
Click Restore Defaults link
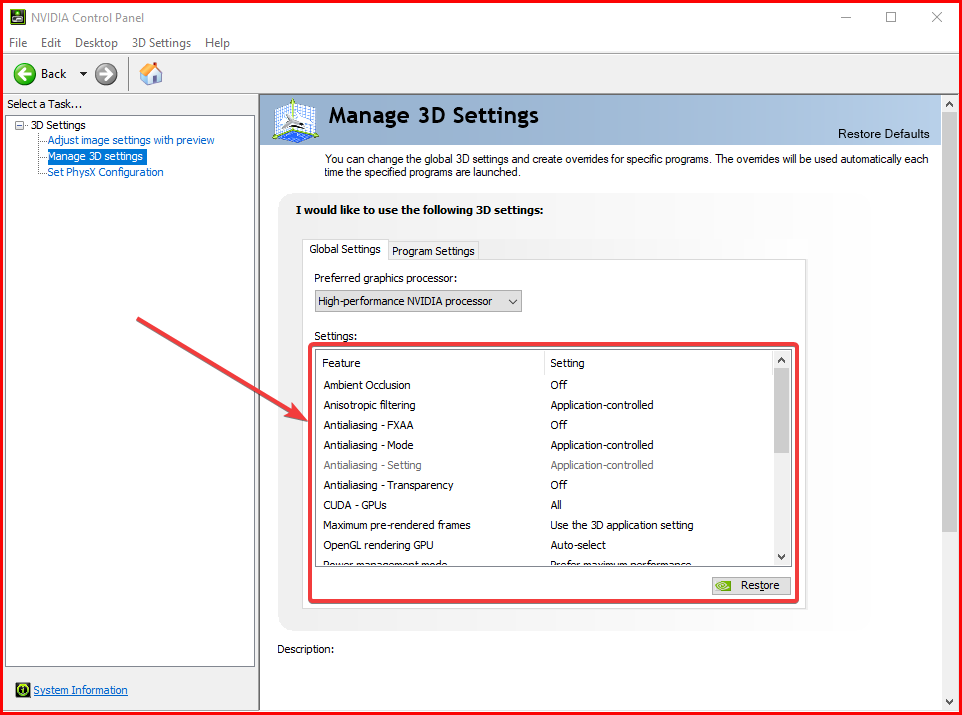883,134
